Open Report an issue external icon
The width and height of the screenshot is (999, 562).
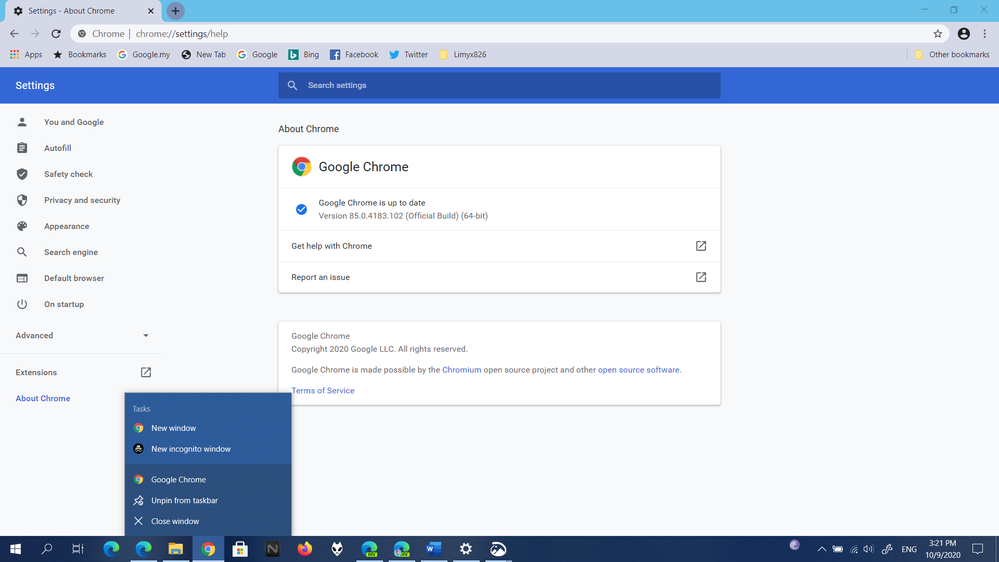click(701, 277)
